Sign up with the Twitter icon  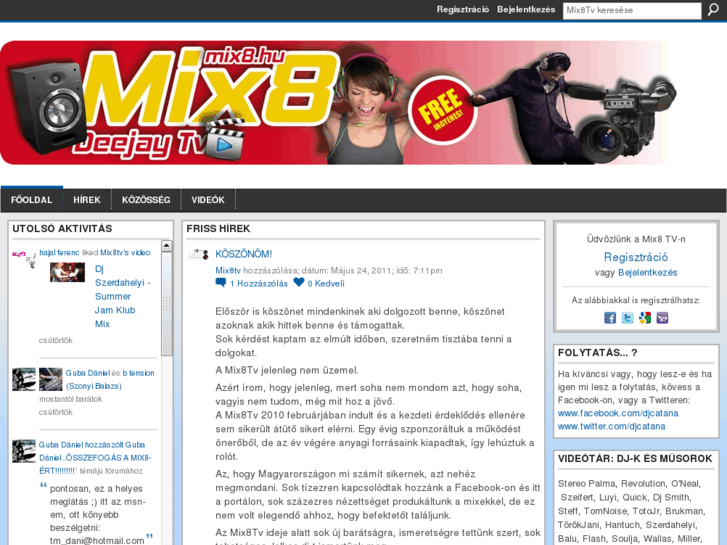click(x=627, y=318)
